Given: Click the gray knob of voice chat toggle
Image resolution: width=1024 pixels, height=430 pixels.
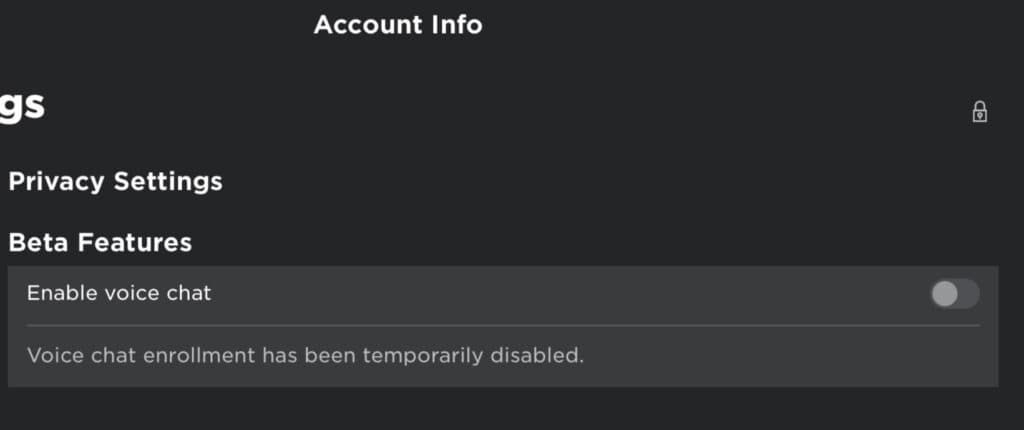Looking at the screenshot, I should tap(945, 294).
